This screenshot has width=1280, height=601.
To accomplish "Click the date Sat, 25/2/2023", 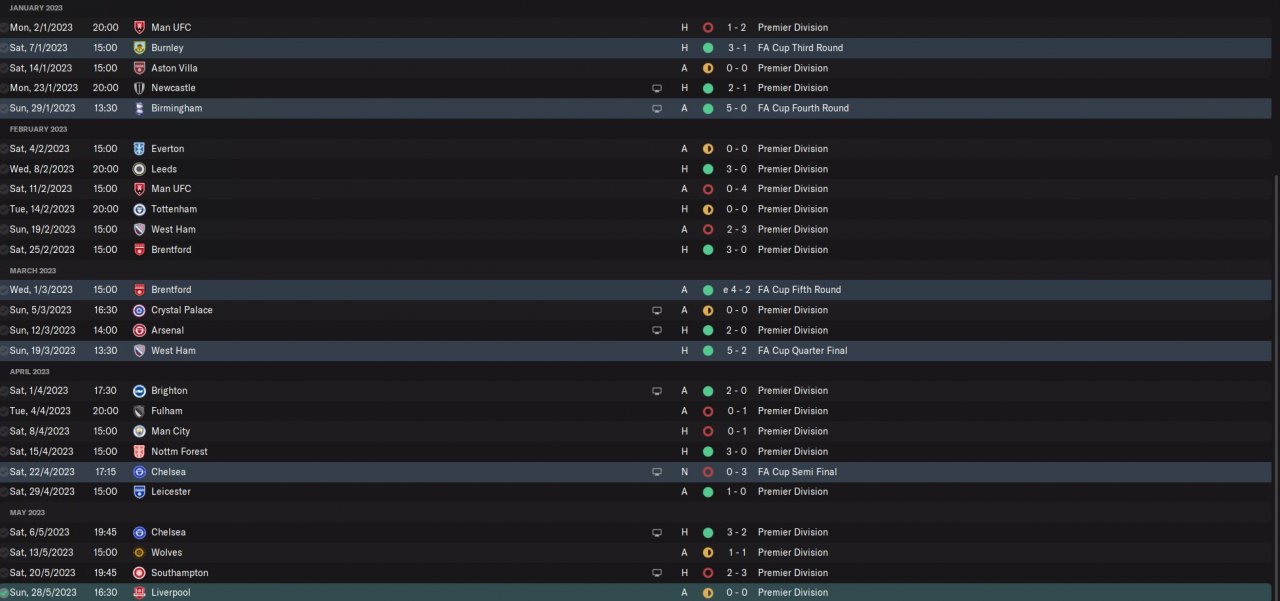I will coord(42,250).
